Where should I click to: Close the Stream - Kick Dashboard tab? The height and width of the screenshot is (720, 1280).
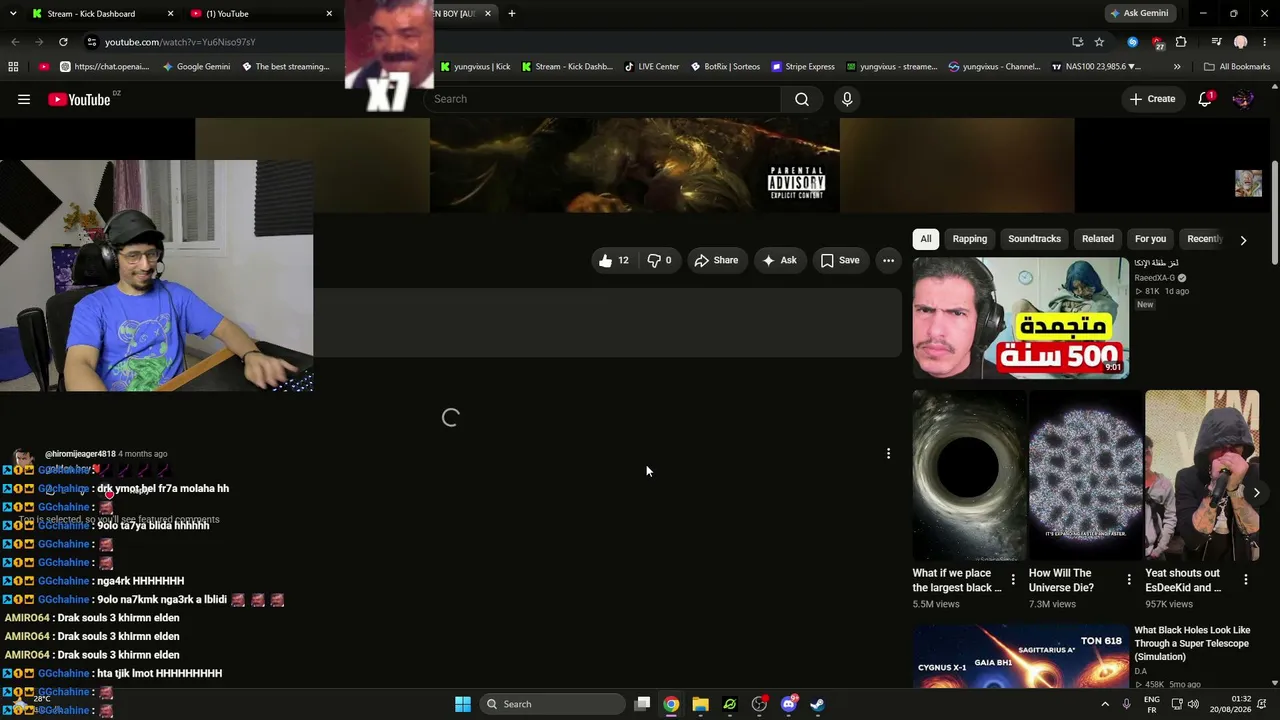point(170,14)
